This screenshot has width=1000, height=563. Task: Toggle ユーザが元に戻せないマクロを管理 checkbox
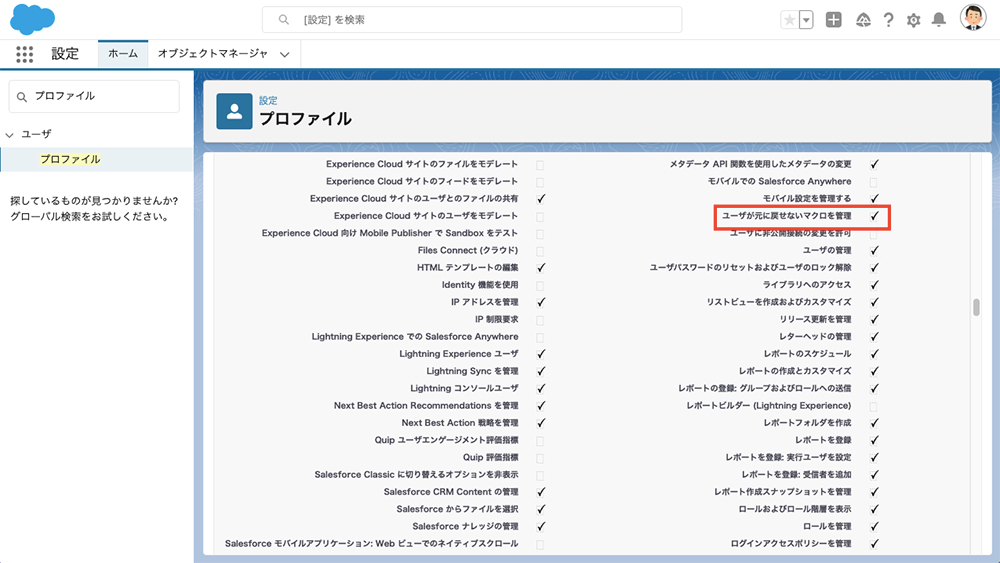pyautogui.click(x=874, y=216)
